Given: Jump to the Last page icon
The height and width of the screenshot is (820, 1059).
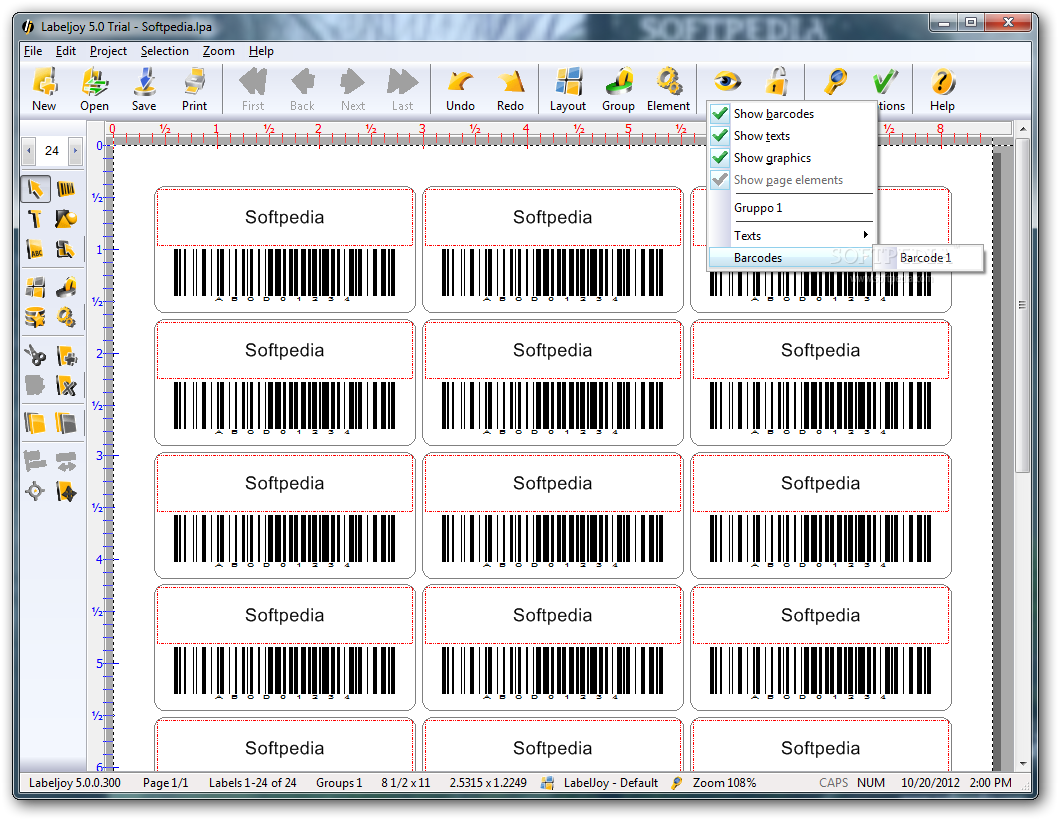Looking at the screenshot, I should [403, 89].
